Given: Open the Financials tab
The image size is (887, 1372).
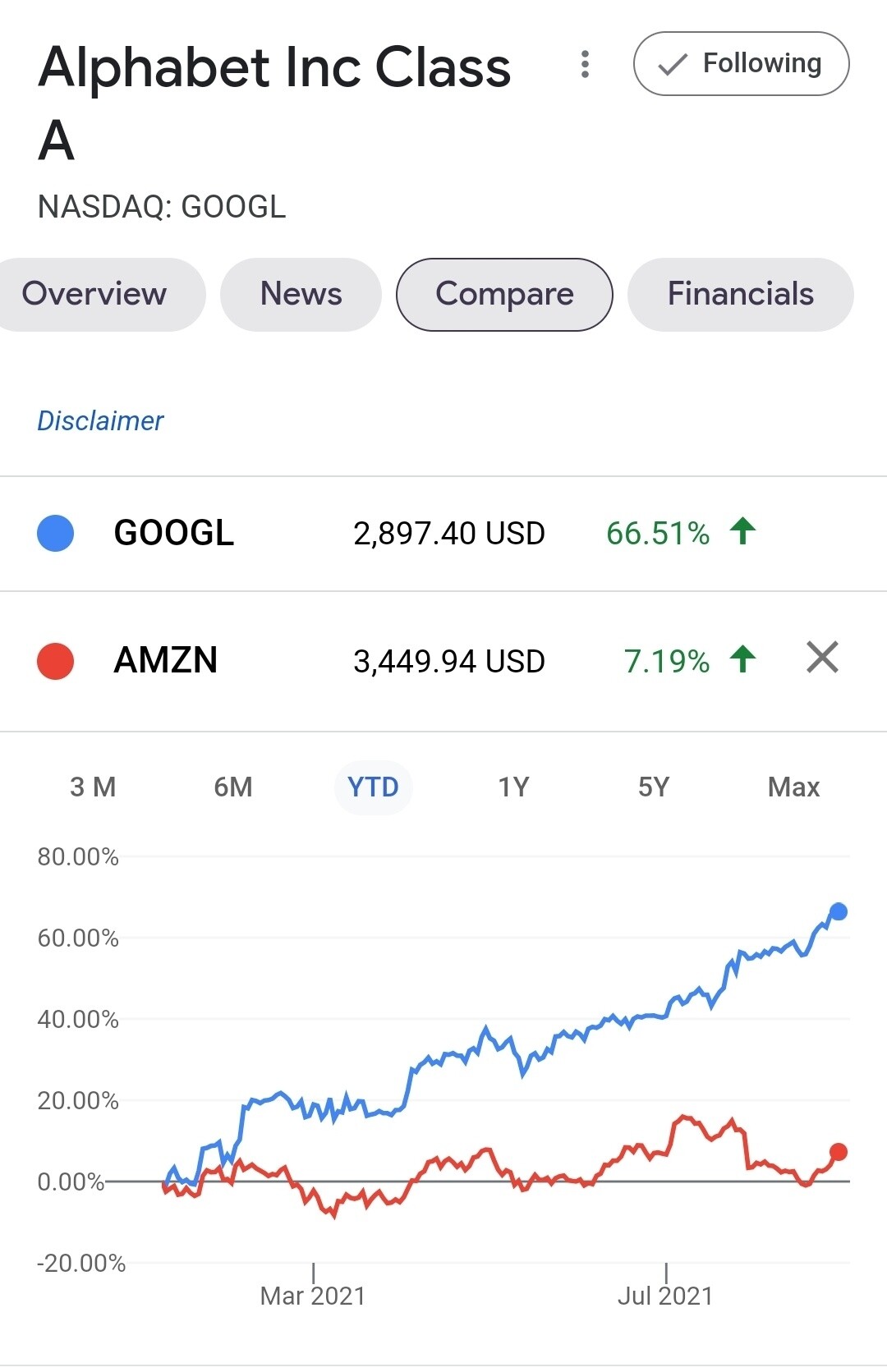Looking at the screenshot, I should coord(740,294).
